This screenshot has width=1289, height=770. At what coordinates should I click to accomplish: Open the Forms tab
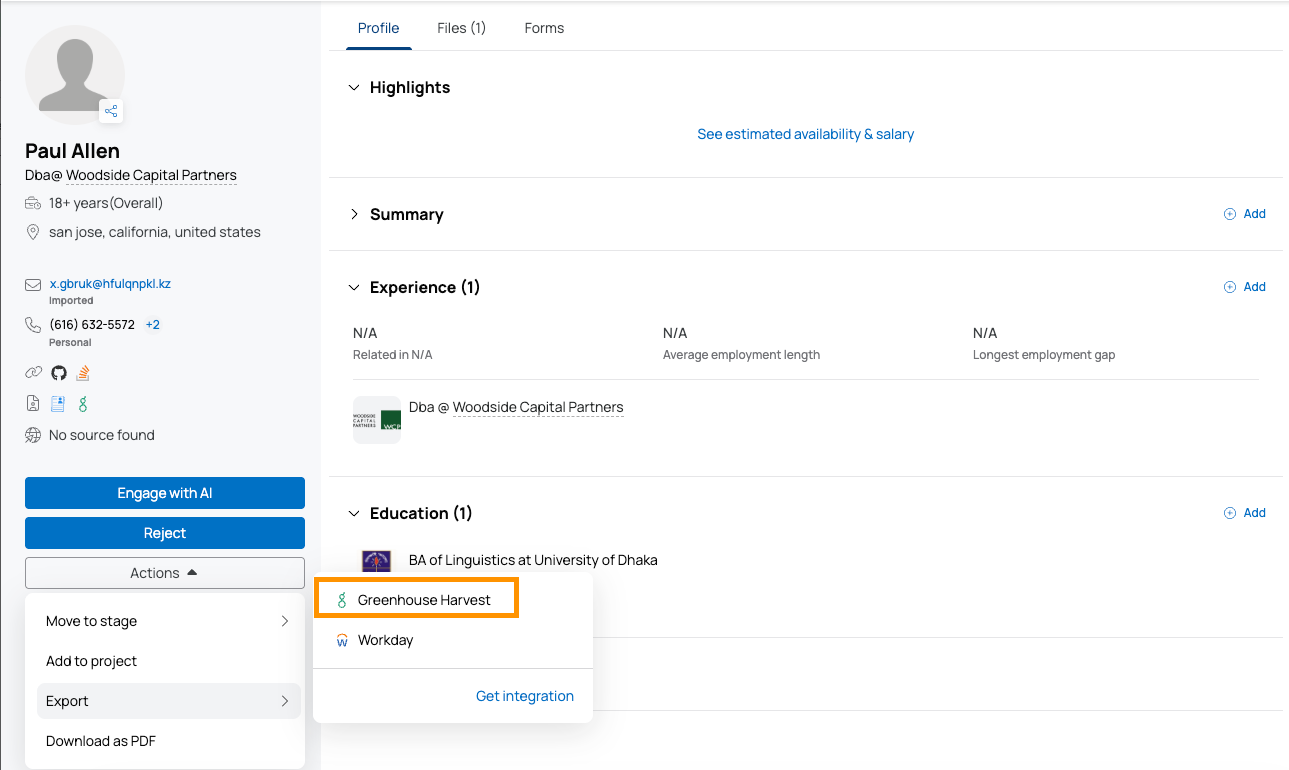[x=544, y=28]
